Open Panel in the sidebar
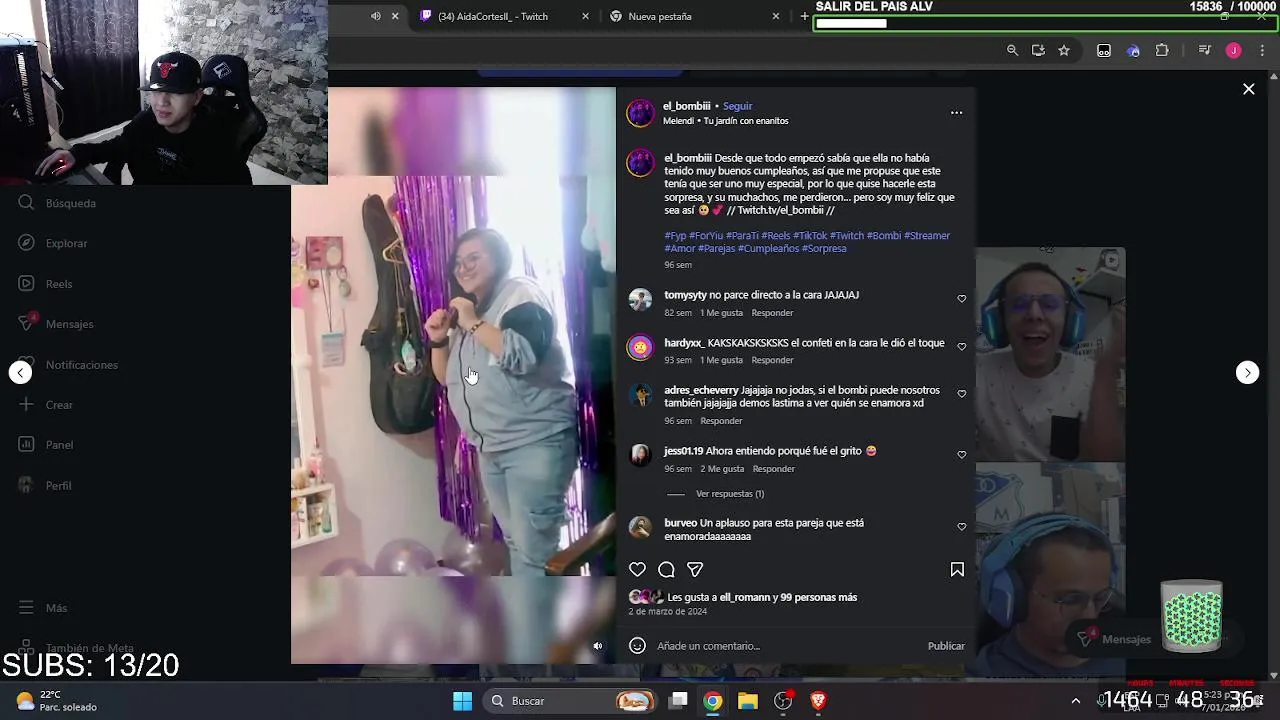 coord(46,445)
